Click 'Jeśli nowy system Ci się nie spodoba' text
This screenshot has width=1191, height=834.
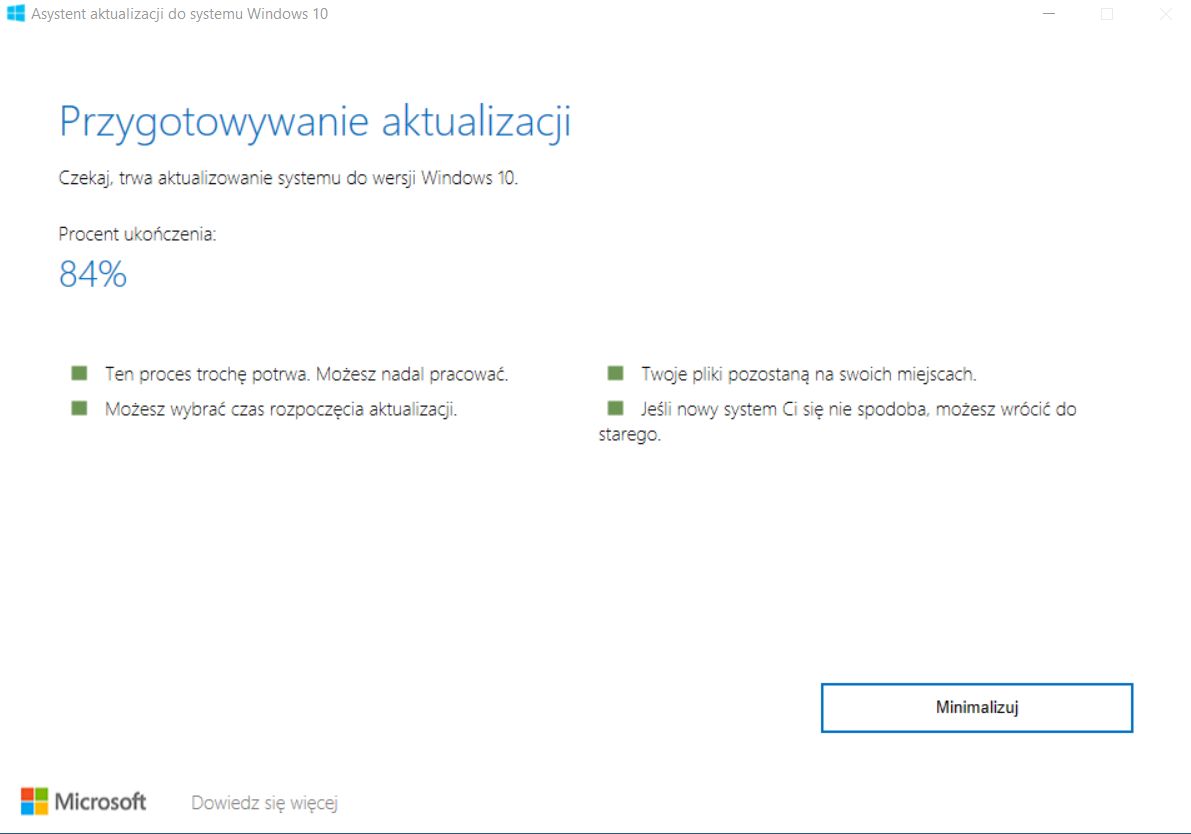(x=837, y=422)
